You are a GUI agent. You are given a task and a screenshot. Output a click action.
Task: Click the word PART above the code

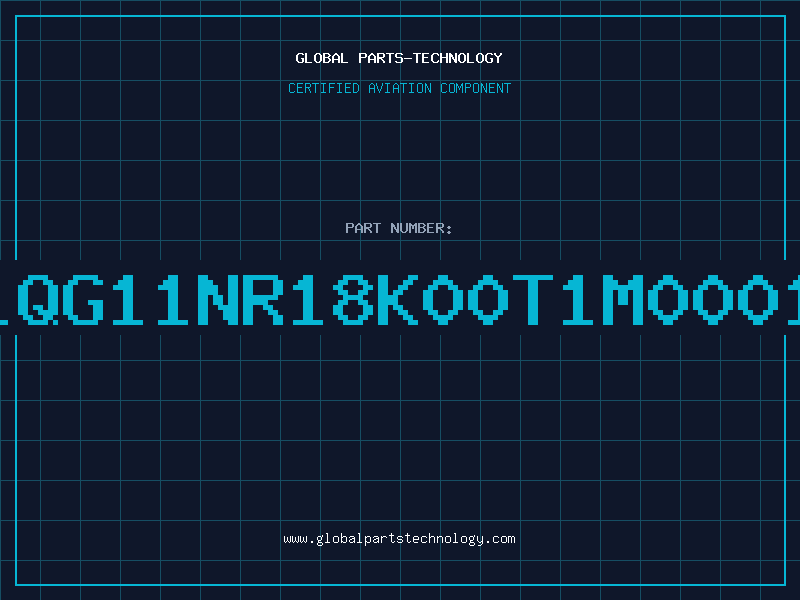click(363, 228)
